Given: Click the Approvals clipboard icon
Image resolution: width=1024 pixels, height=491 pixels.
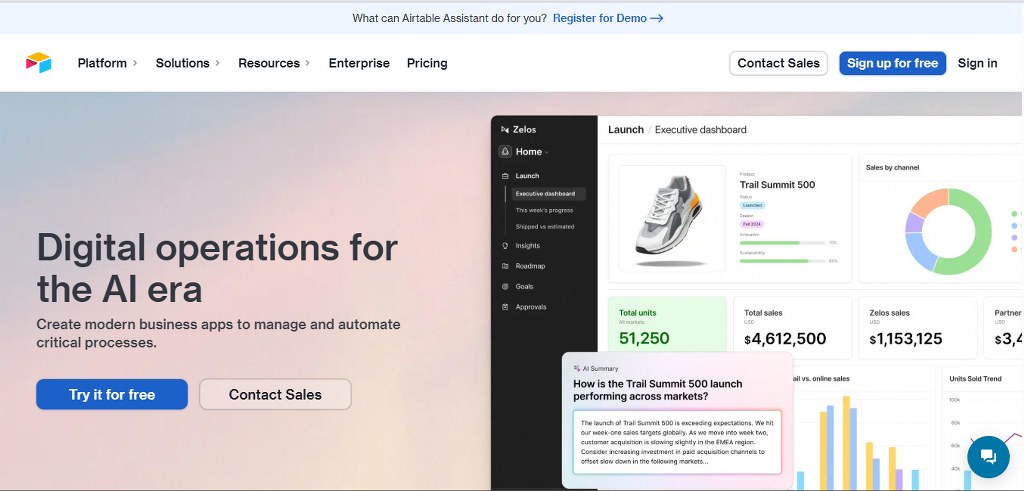Looking at the screenshot, I should point(505,307).
